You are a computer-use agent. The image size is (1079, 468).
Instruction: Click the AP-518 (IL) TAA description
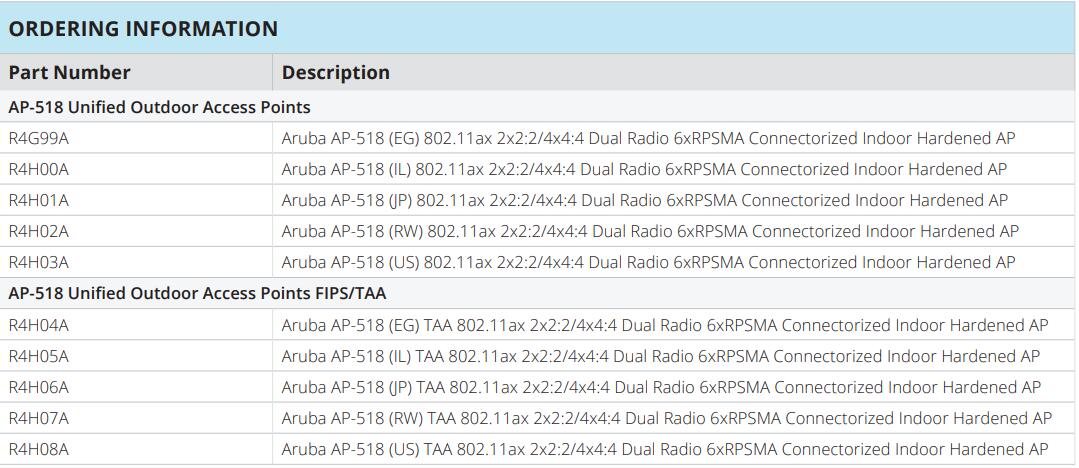point(660,356)
